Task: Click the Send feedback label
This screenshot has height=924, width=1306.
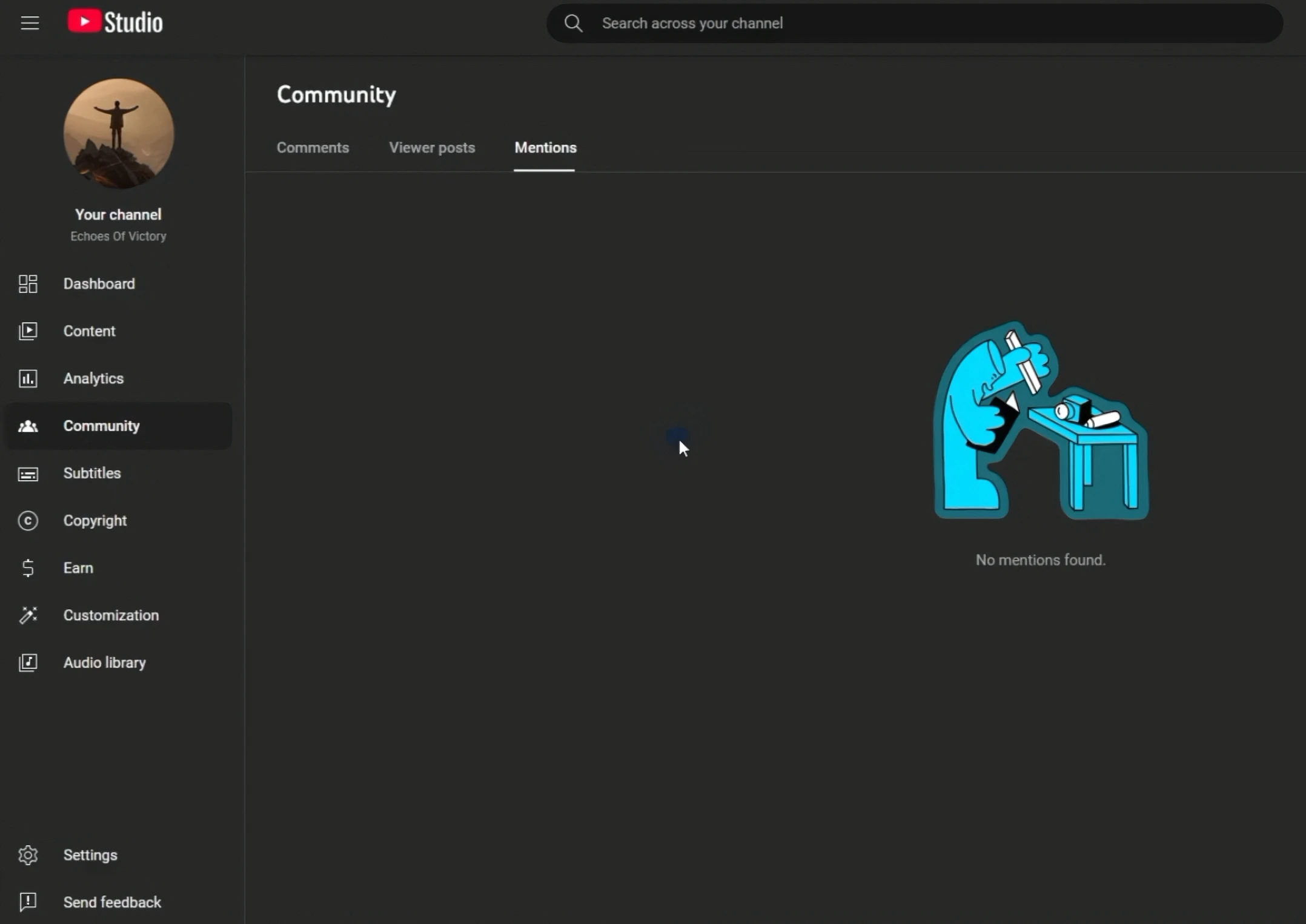Action: [112, 902]
